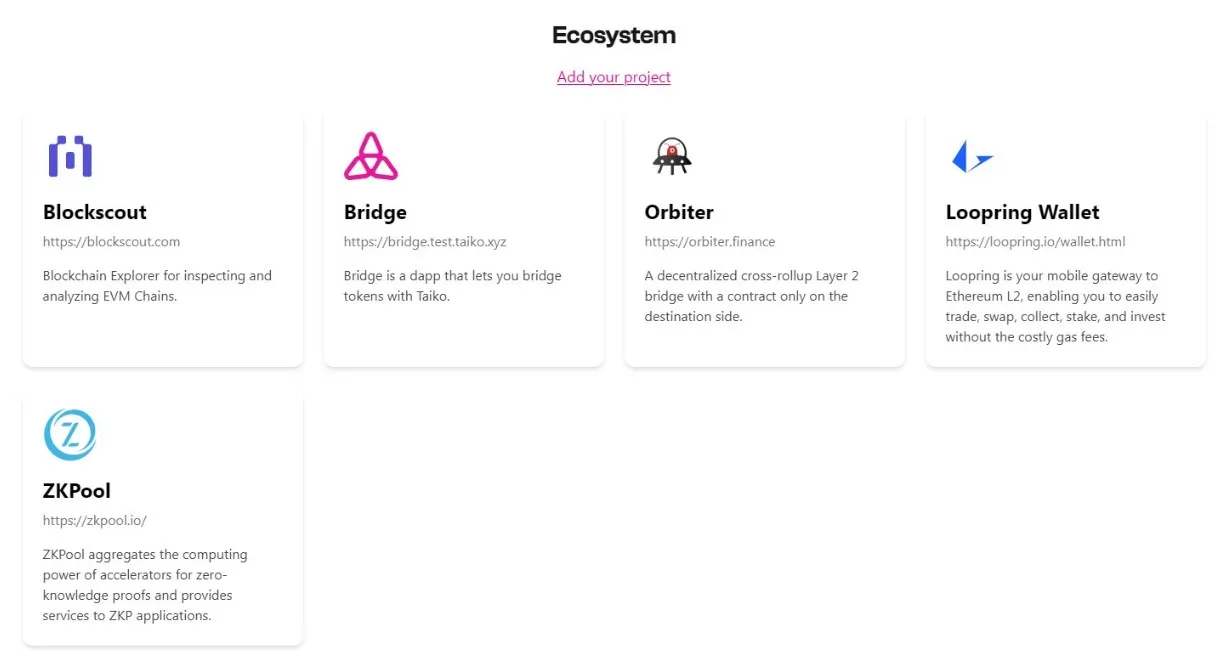Click the Ecosystem page heading
Viewport: 1225px width, 652px height.
[613, 35]
